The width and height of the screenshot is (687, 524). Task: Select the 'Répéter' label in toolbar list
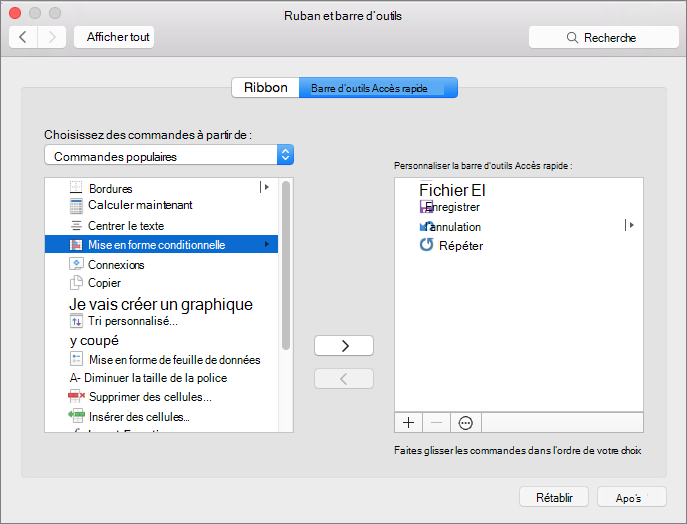(x=461, y=245)
